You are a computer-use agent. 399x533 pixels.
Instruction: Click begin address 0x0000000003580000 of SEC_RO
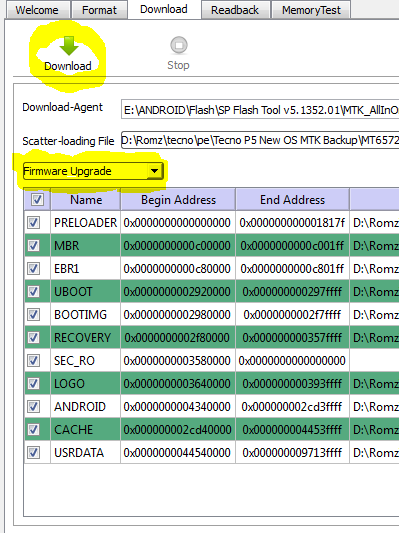tap(178, 361)
